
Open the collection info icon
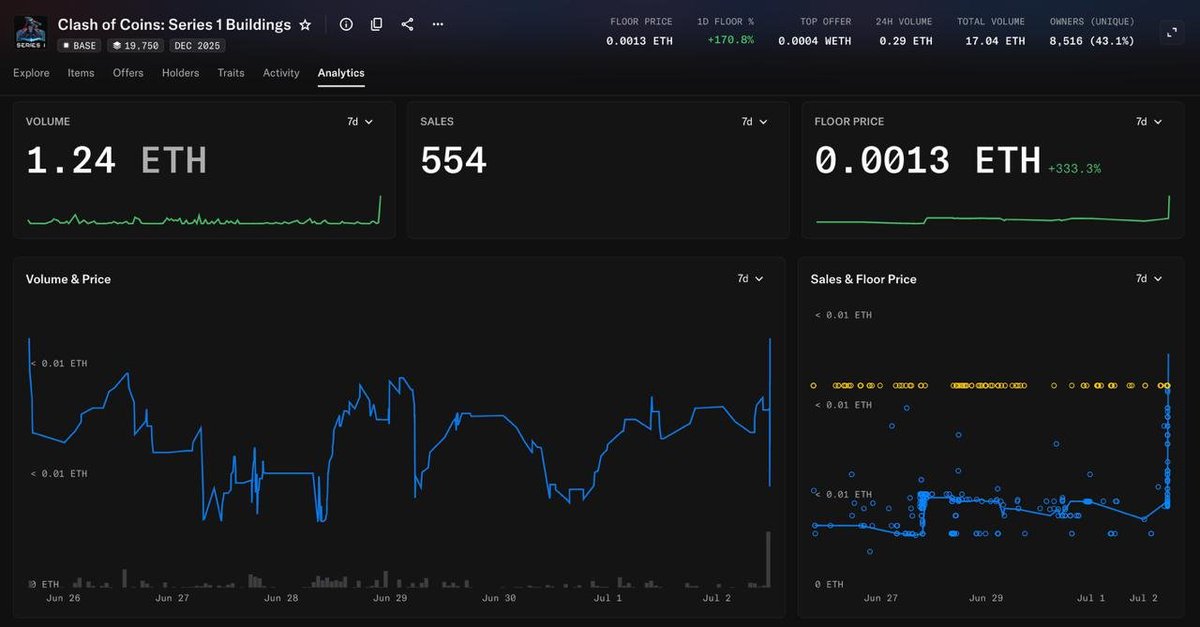click(346, 24)
